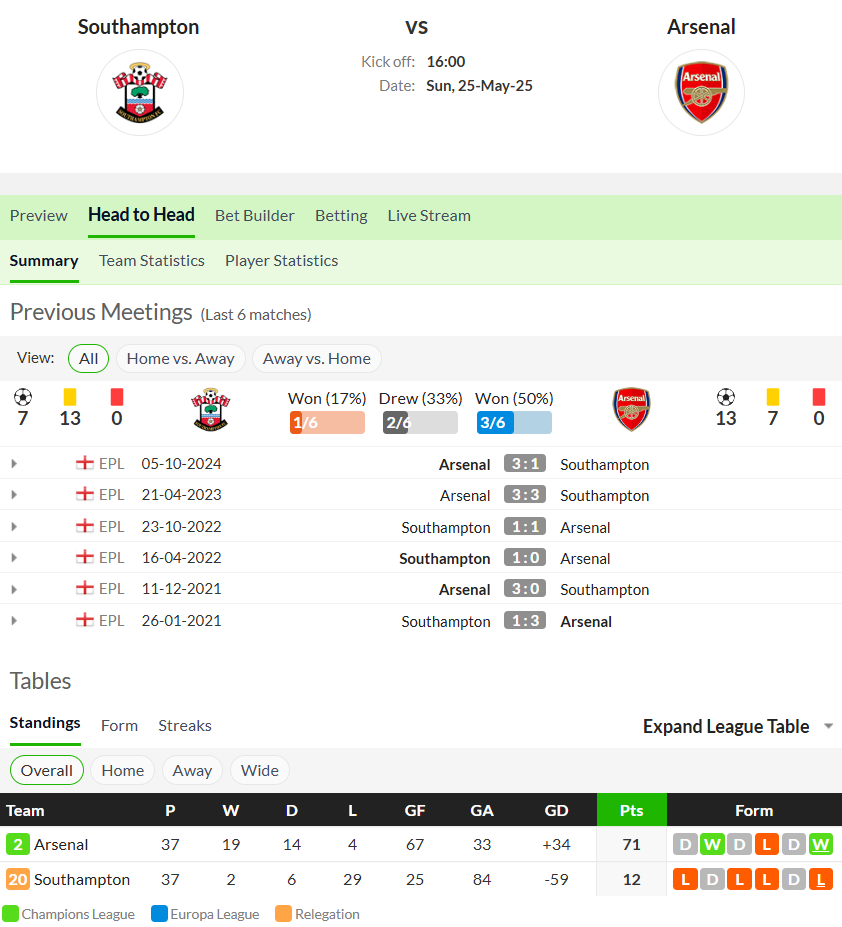Open the Expand League Table dropdown
This screenshot has height=927, width=842.
click(x=737, y=726)
